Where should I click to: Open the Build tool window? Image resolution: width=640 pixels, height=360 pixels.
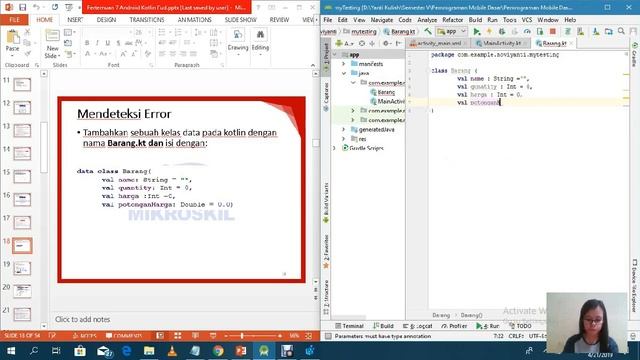tap(384, 326)
